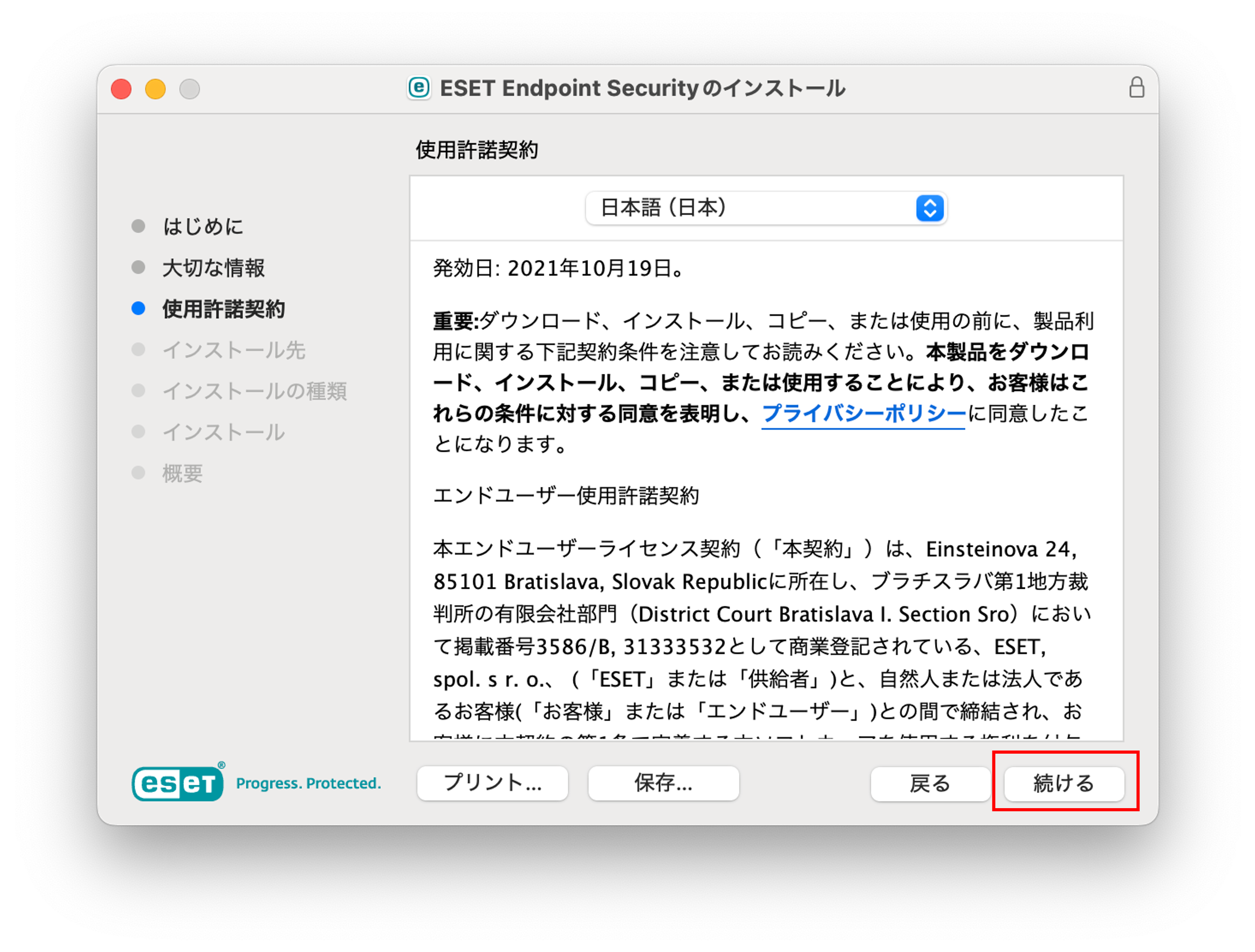The width and height of the screenshot is (1255, 952).
Task: Click the blue bullet beside 使用許諾契約
Action: click(139, 308)
